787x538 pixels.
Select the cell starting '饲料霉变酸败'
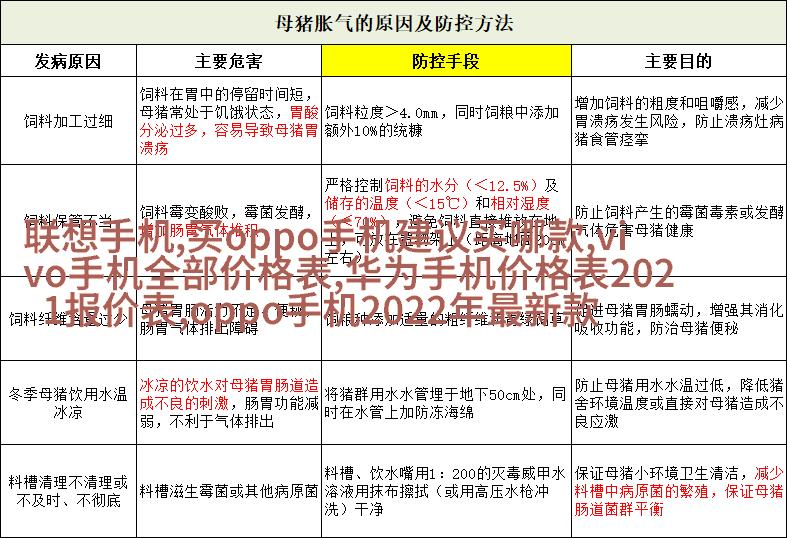[x=229, y=220]
